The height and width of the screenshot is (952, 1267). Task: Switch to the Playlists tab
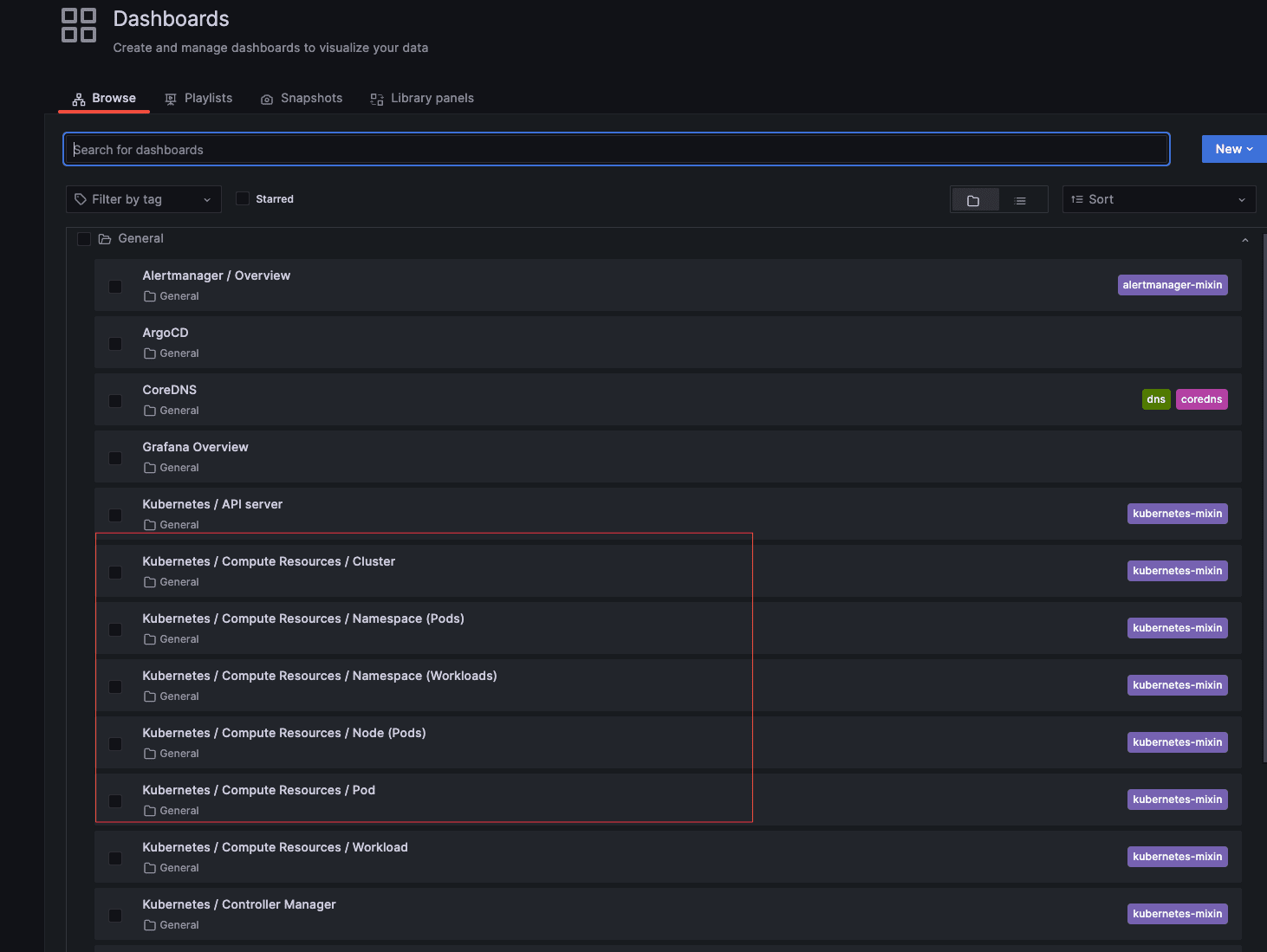pos(198,98)
